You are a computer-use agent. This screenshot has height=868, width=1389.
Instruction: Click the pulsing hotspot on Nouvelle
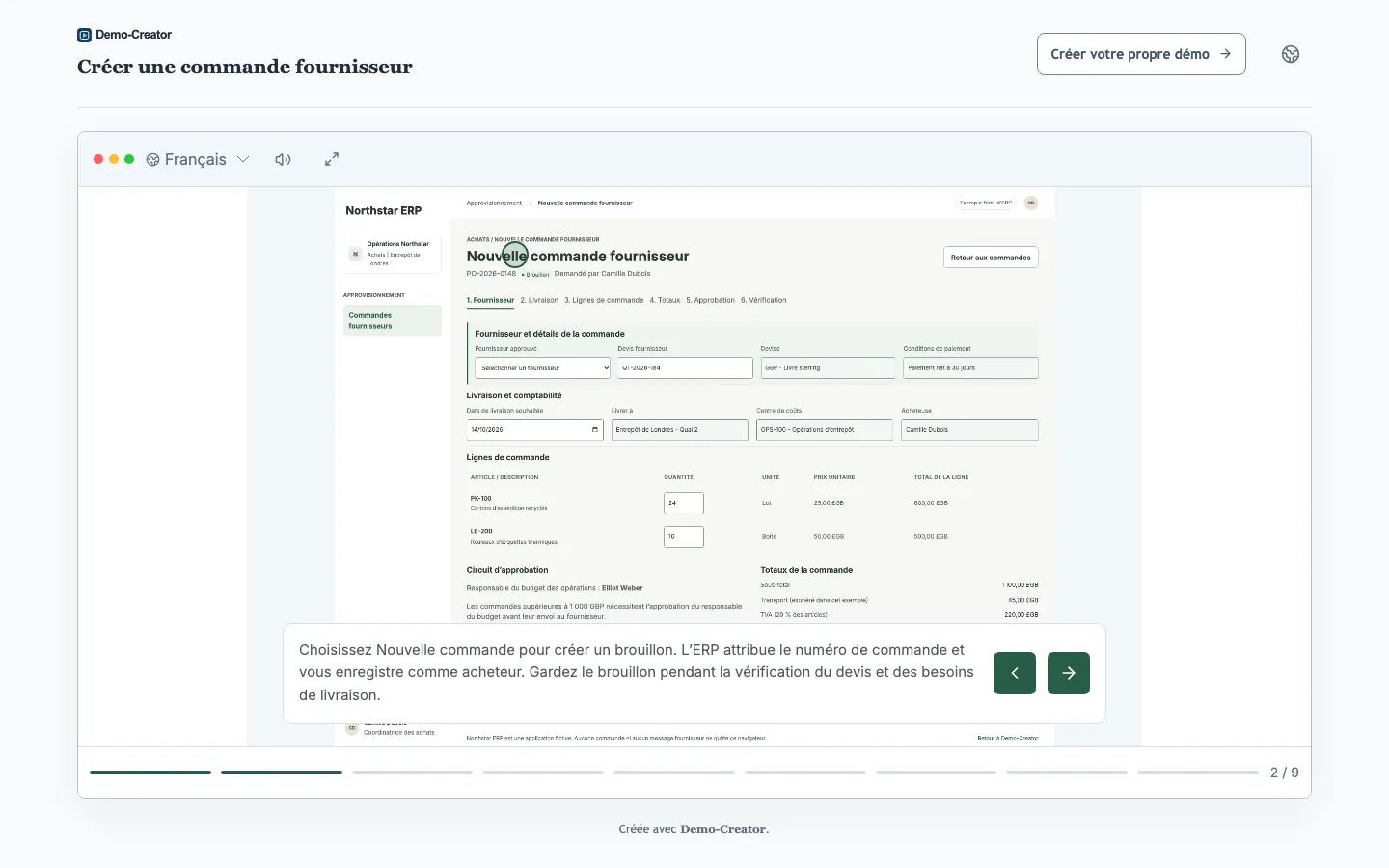point(515,255)
